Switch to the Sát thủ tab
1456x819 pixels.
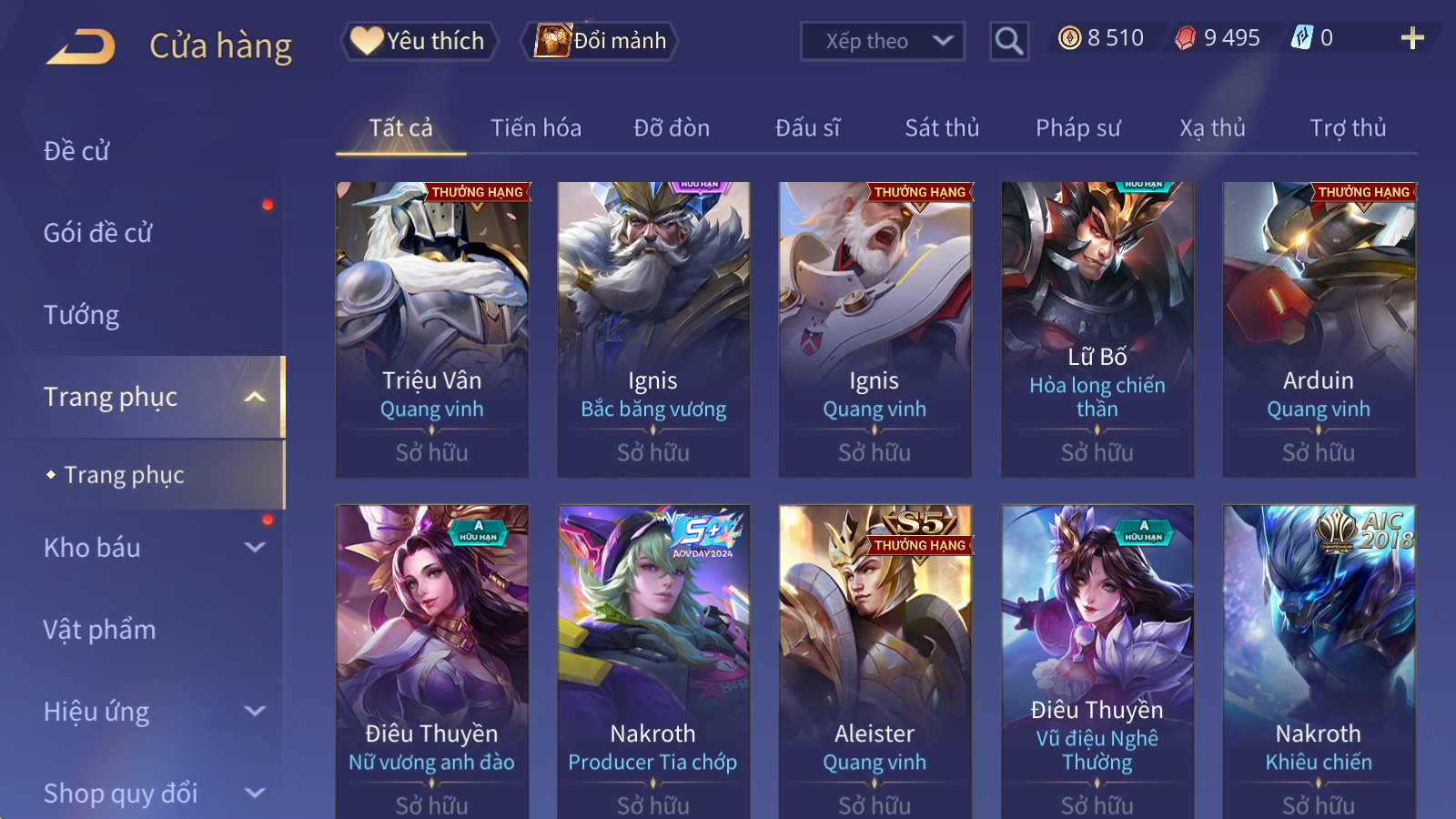pyautogui.click(x=942, y=127)
